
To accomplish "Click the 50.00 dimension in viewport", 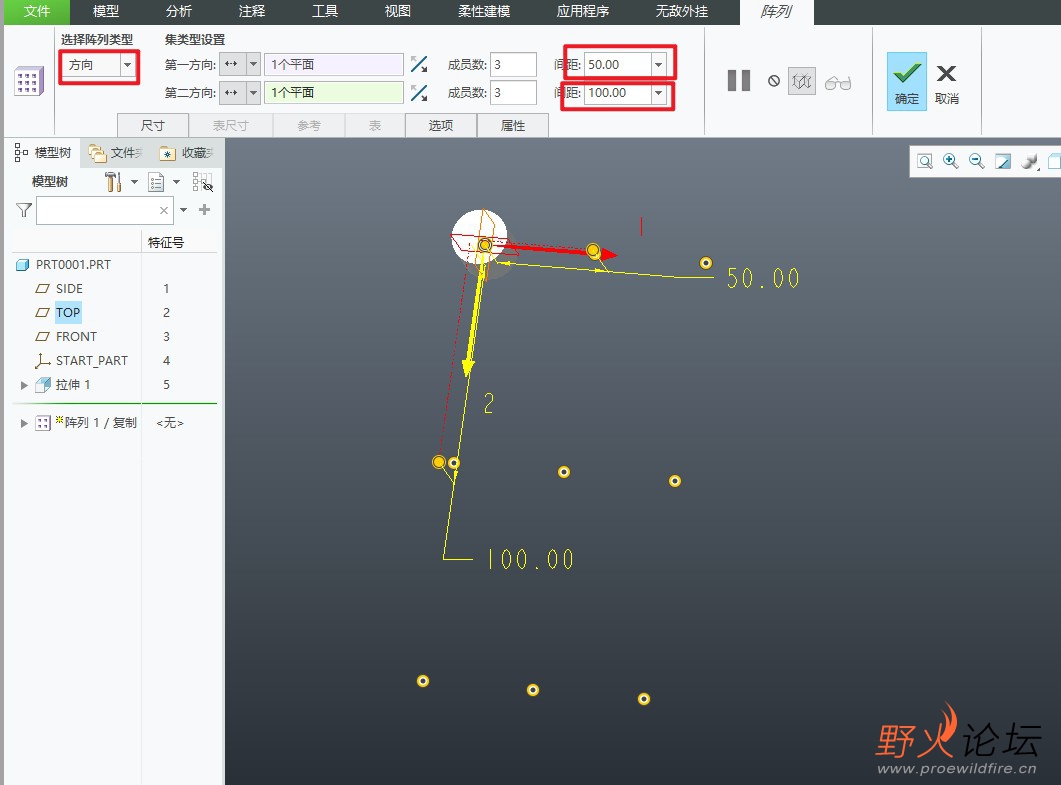I will coord(763,278).
